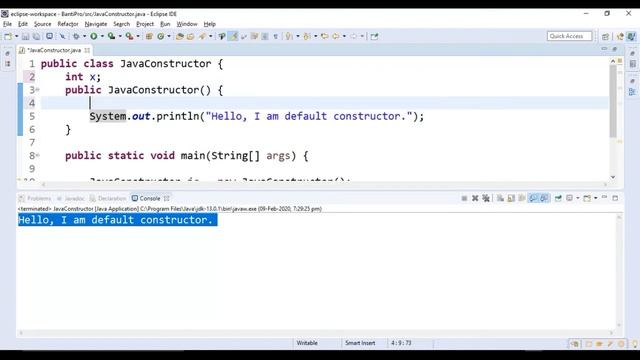Click the highlighted console output text
Viewport: 640px width, 360px height.
[117, 220]
